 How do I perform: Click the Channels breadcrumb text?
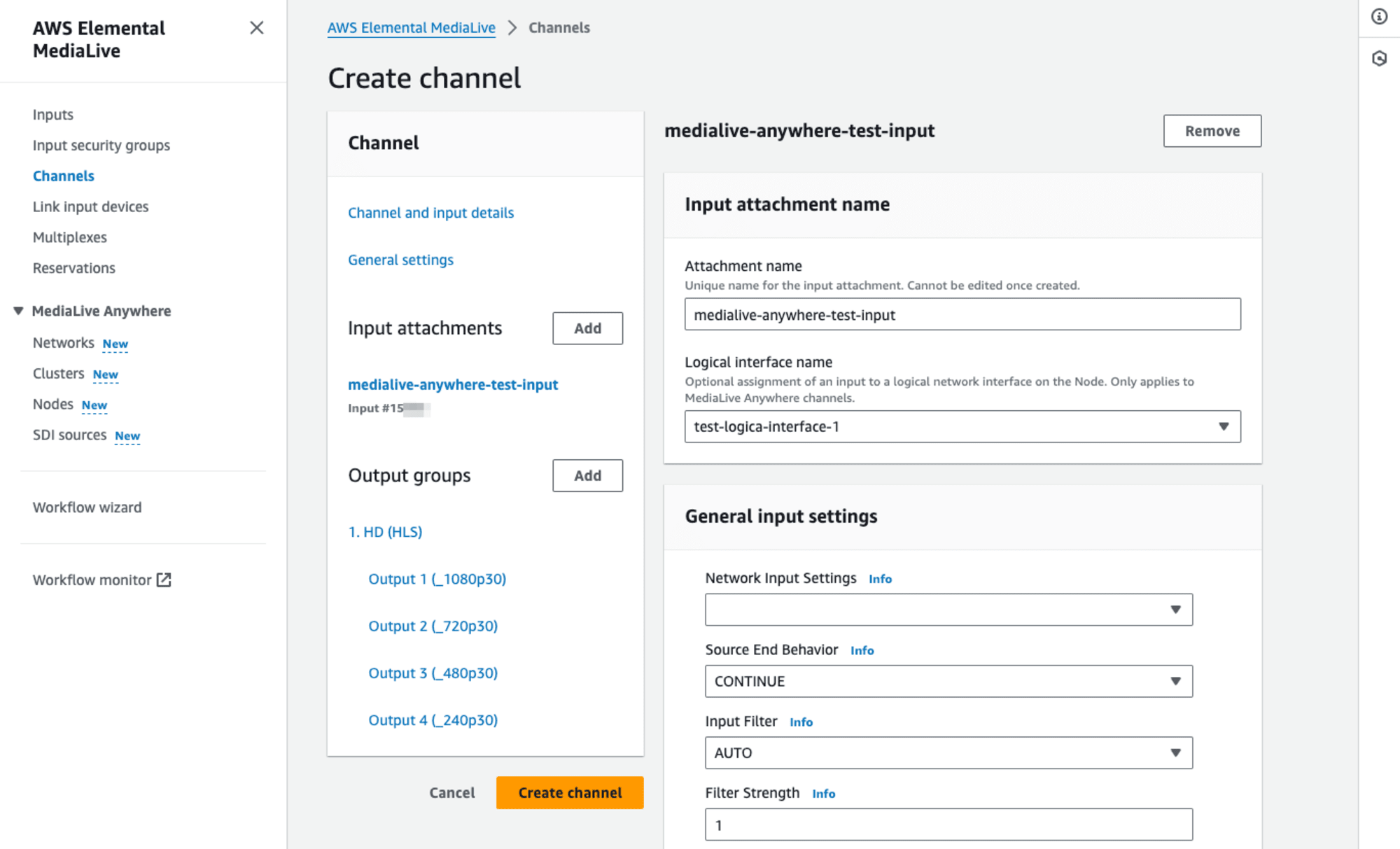tap(559, 28)
